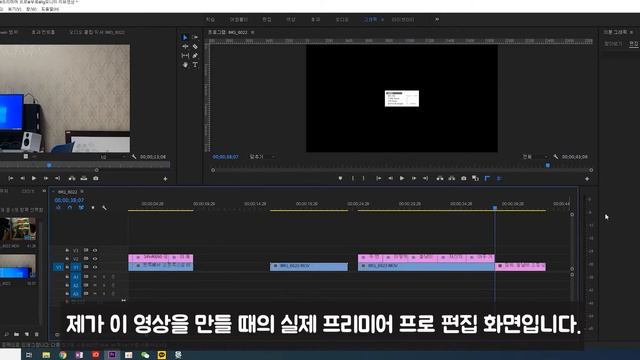640x360 pixels.
Task: Click Overwrite button in Source monitor
Action: click(84, 178)
